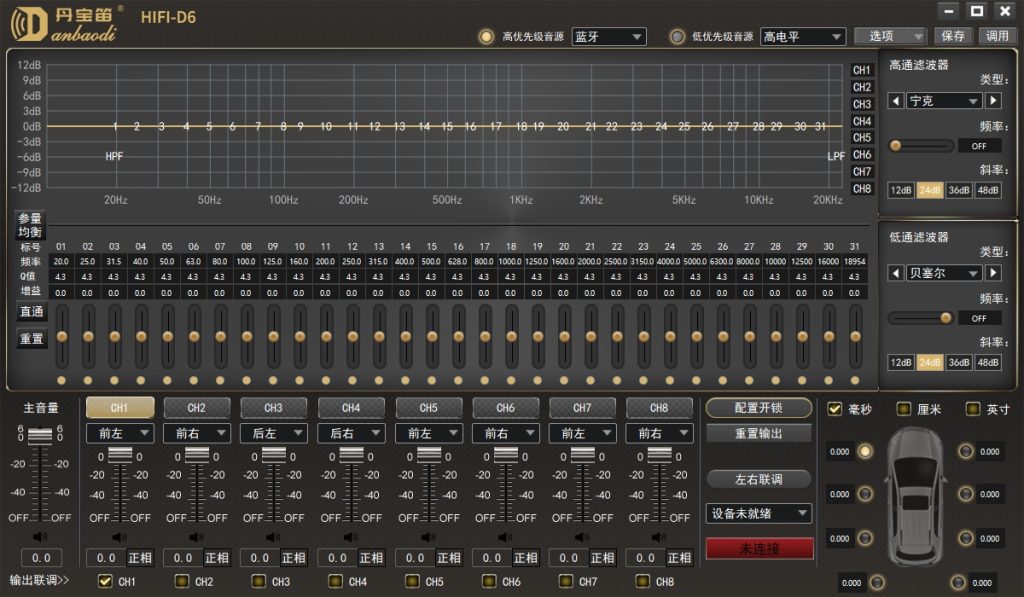1024x597 pixels.
Task: Click the CH1 gain value field
Action: tap(106, 558)
